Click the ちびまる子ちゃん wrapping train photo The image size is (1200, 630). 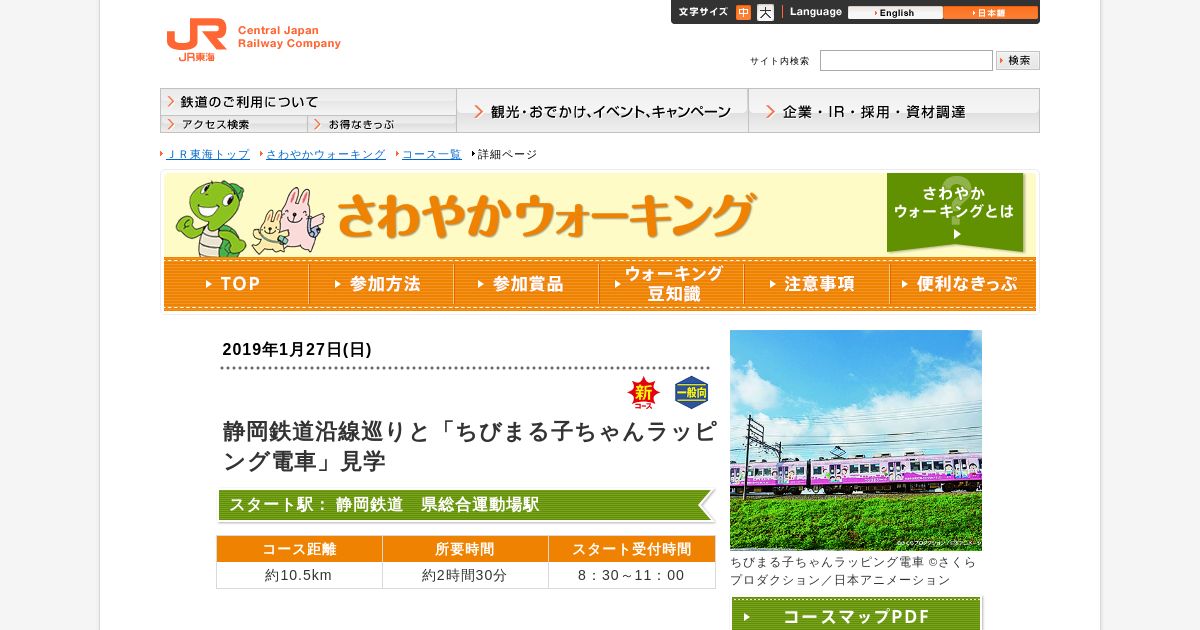pos(856,440)
